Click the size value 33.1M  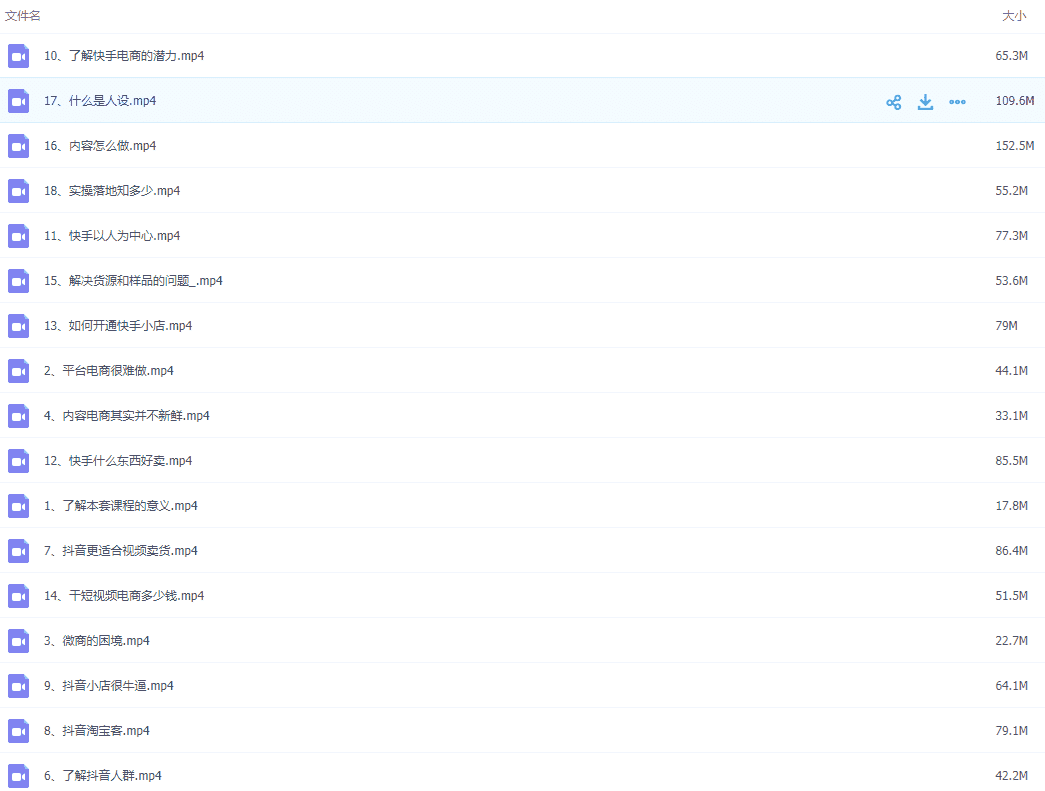coord(1012,416)
